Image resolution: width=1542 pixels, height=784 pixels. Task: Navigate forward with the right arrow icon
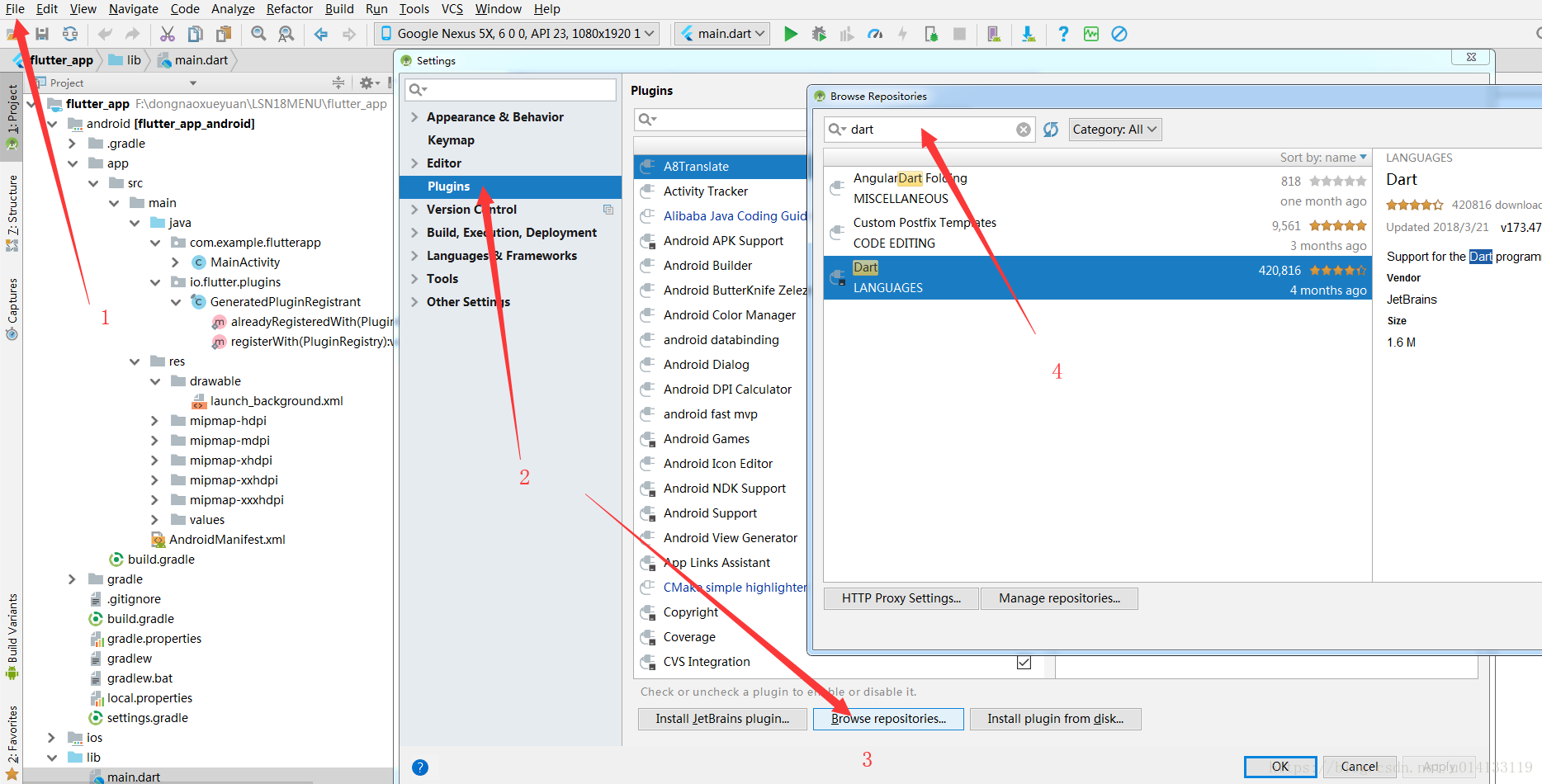(x=349, y=34)
